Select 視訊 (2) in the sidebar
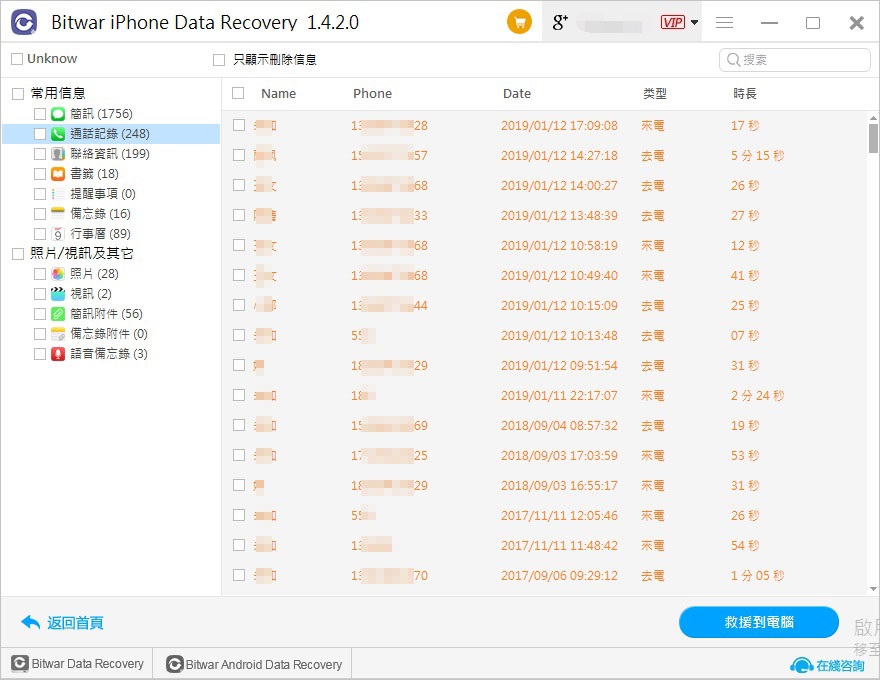Image resolution: width=880 pixels, height=680 pixels. tap(91, 293)
